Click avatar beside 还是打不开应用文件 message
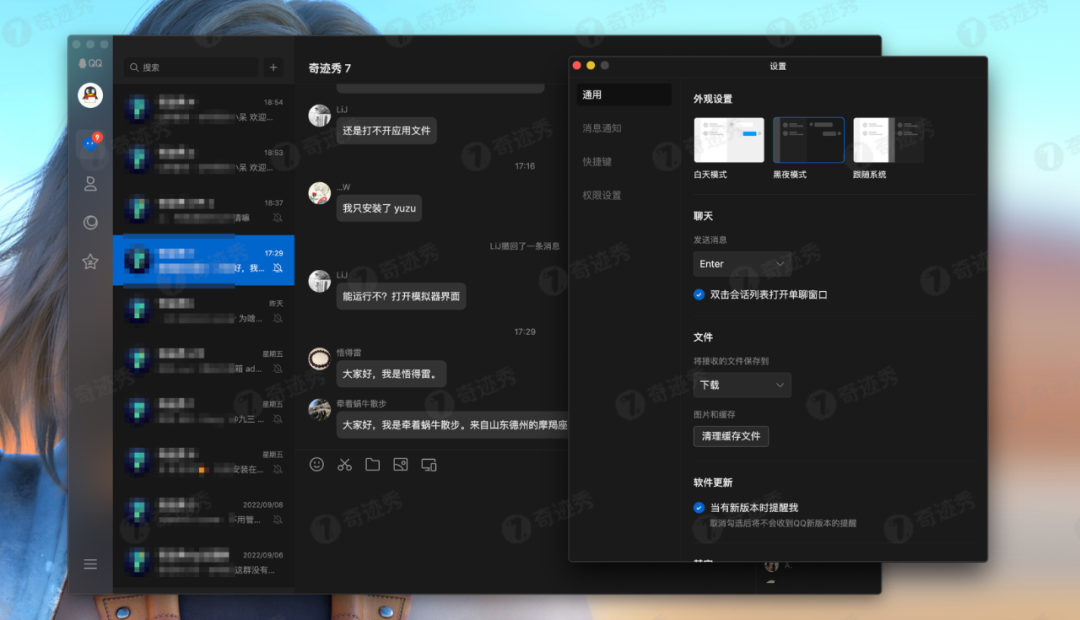The image size is (1080, 620). [319, 116]
